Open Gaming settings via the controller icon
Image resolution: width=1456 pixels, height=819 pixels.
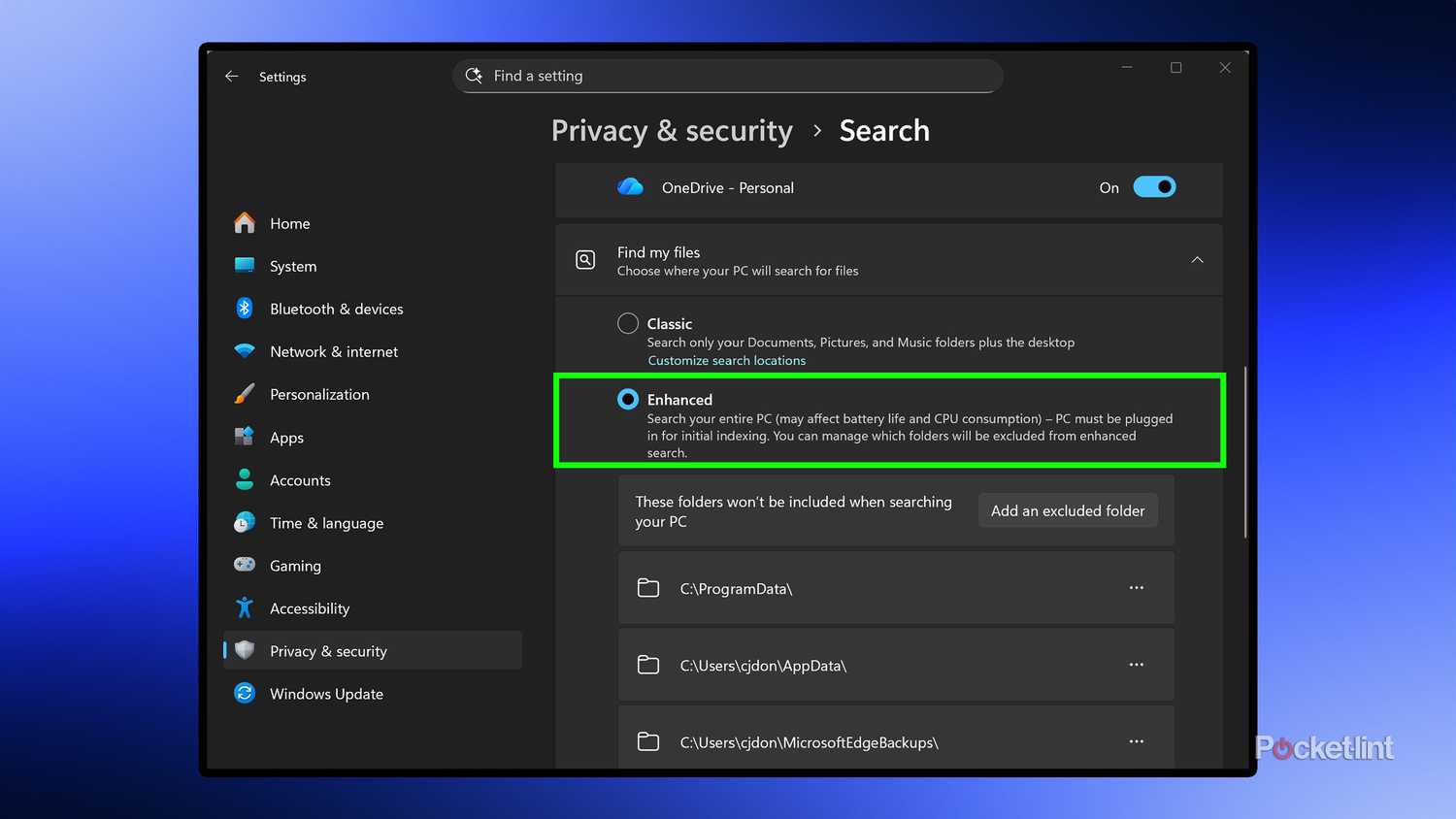pyautogui.click(x=245, y=565)
